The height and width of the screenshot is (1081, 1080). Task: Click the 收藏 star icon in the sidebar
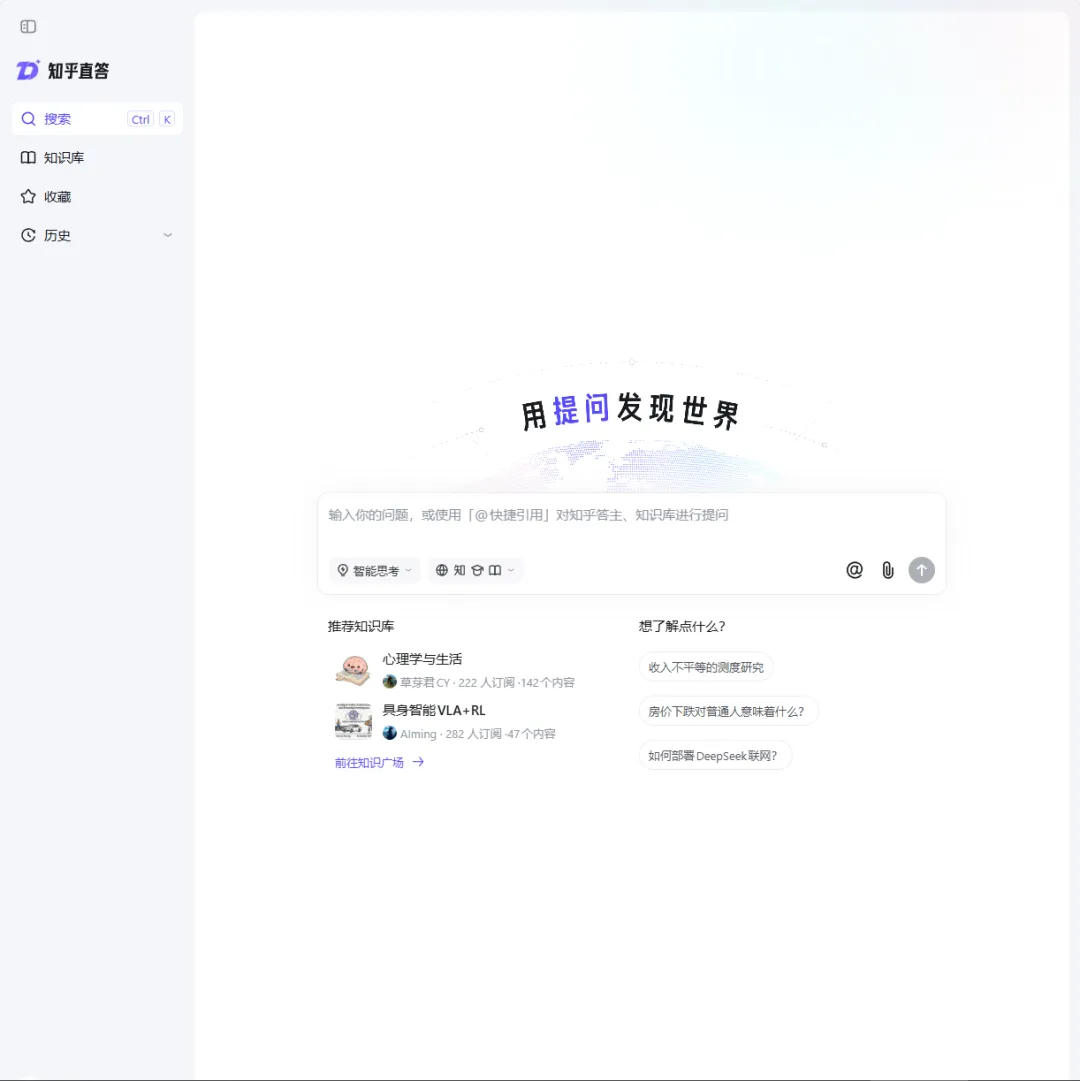coord(28,196)
